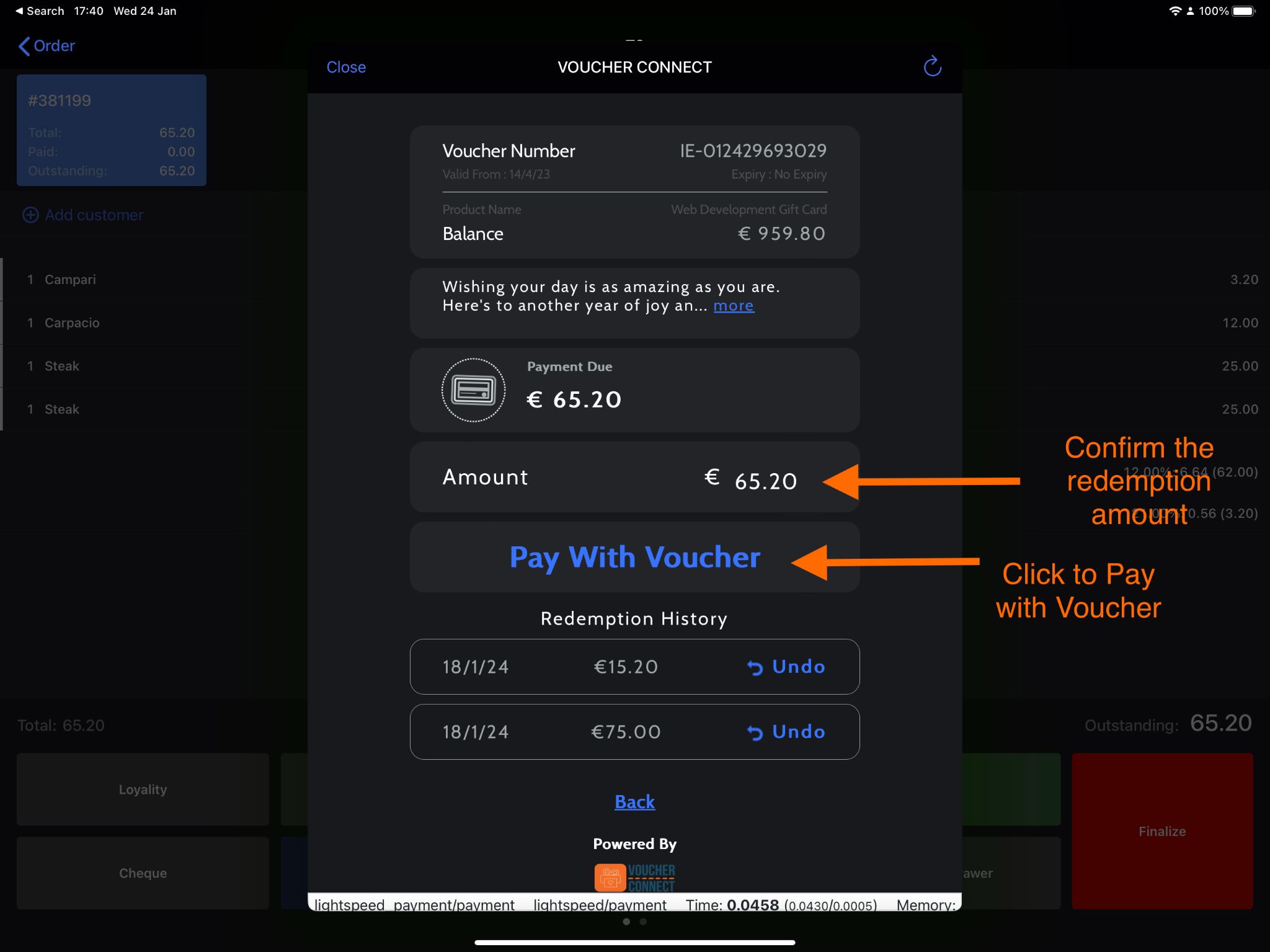Expand message with the more link

click(734, 305)
